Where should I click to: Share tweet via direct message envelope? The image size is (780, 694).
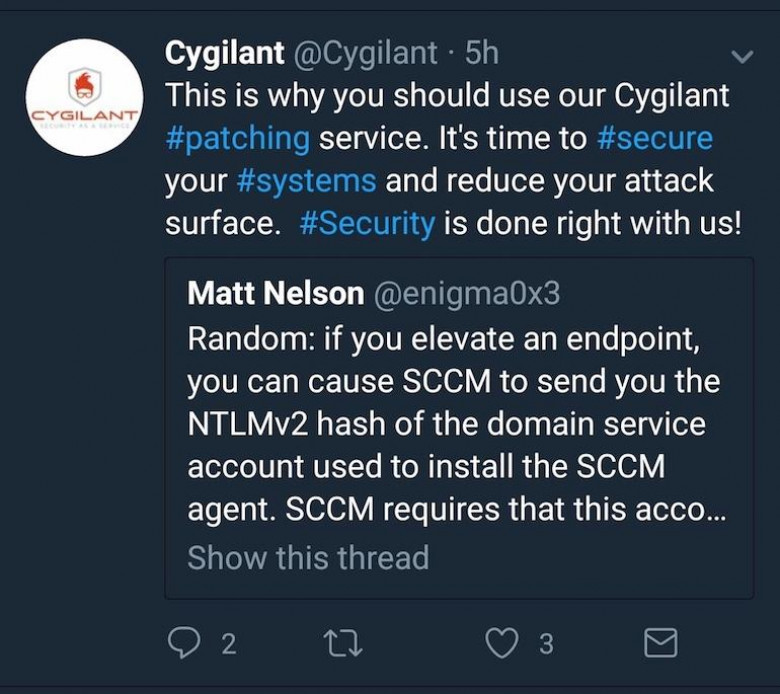(x=661, y=643)
